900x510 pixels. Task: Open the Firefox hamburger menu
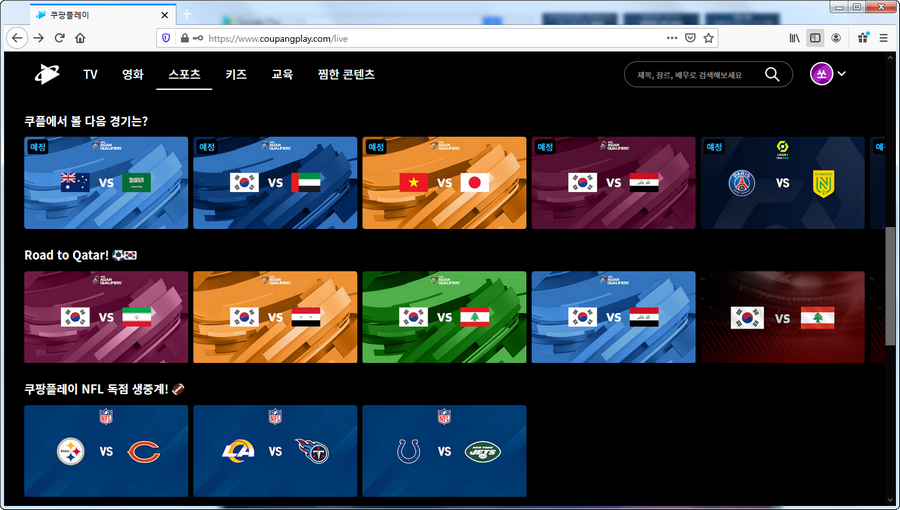tap(883, 38)
